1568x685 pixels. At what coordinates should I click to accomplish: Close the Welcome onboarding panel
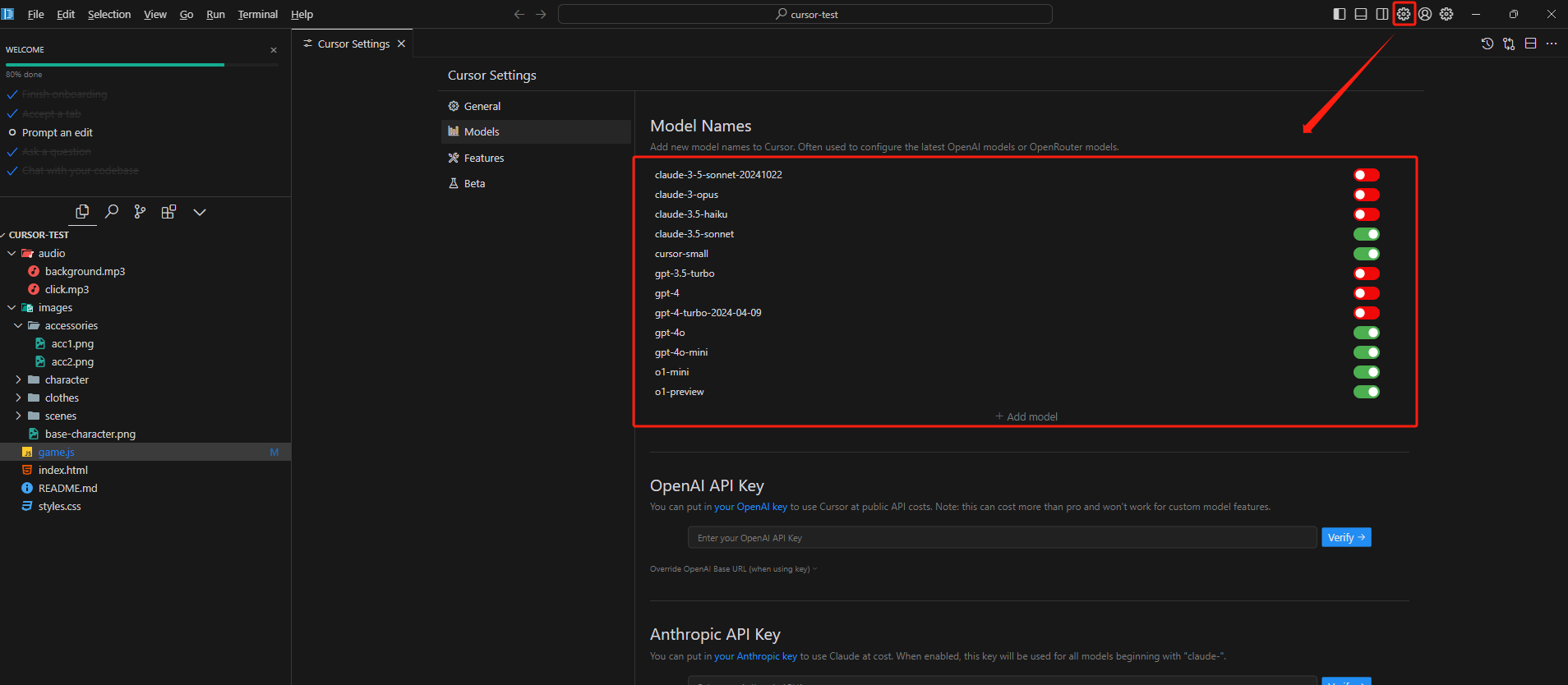tap(274, 50)
